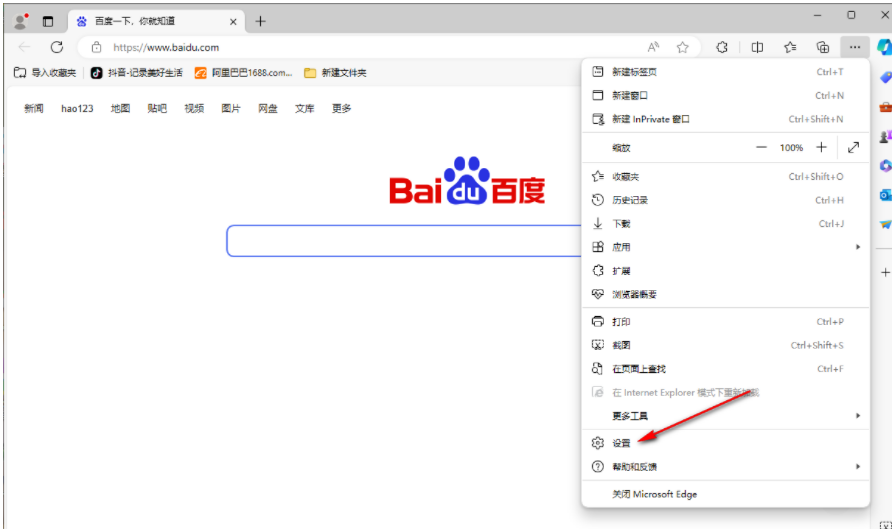Click 网盘 link
The image size is (892, 529).
pyautogui.click(x=268, y=108)
